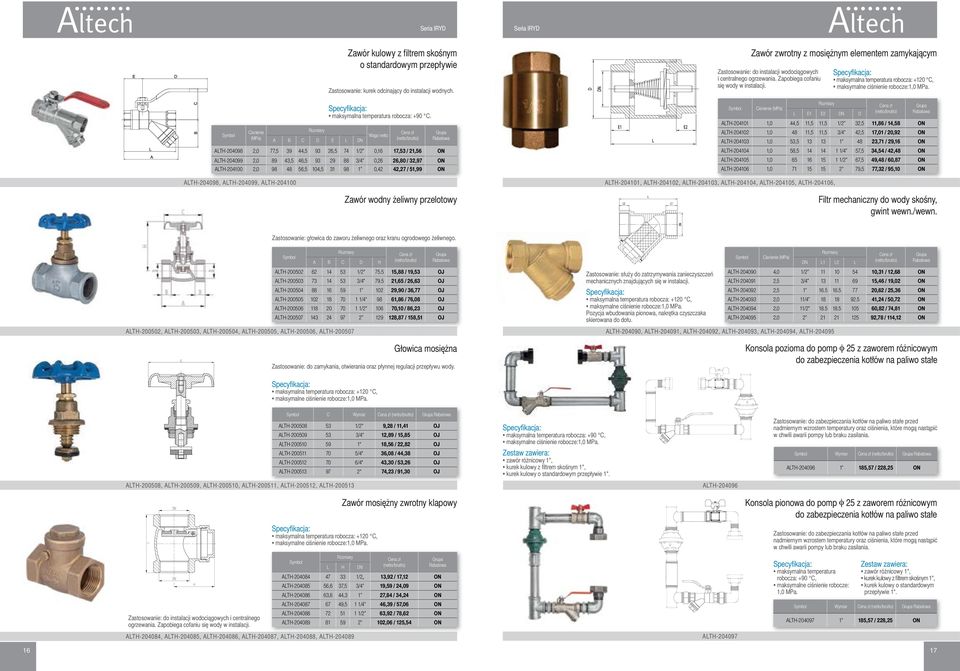Image resolution: width=960 pixels, height=671 pixels.
Task: Click price "102,06 / 125,54" for ALTH-204089
Action: tap(394, 623)
